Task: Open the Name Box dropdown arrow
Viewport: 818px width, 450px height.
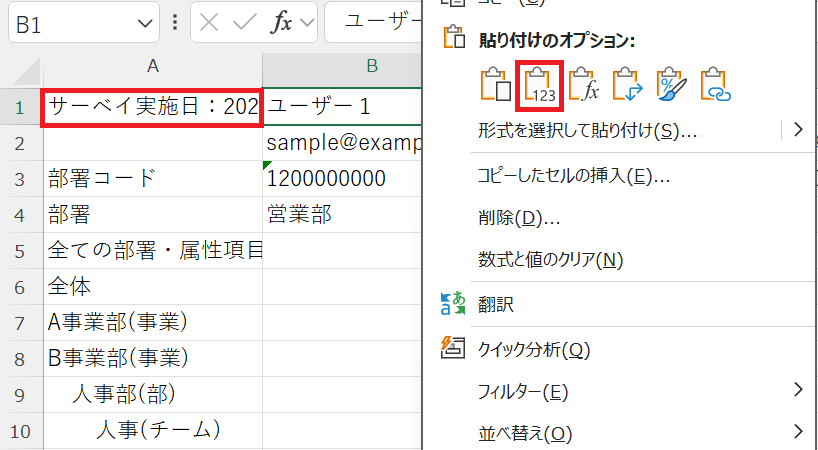Action: point(145,23)
